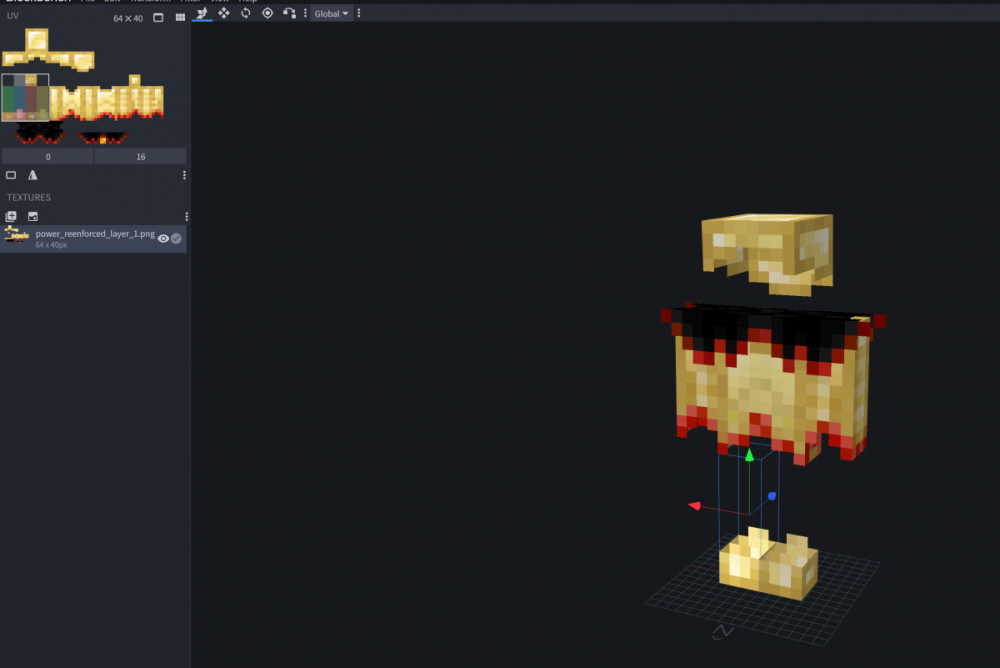The width and height of the screenshot is (1000, 668).
Task: Open the Textures toolbar three-dot menu
Action: click(186, 217)
